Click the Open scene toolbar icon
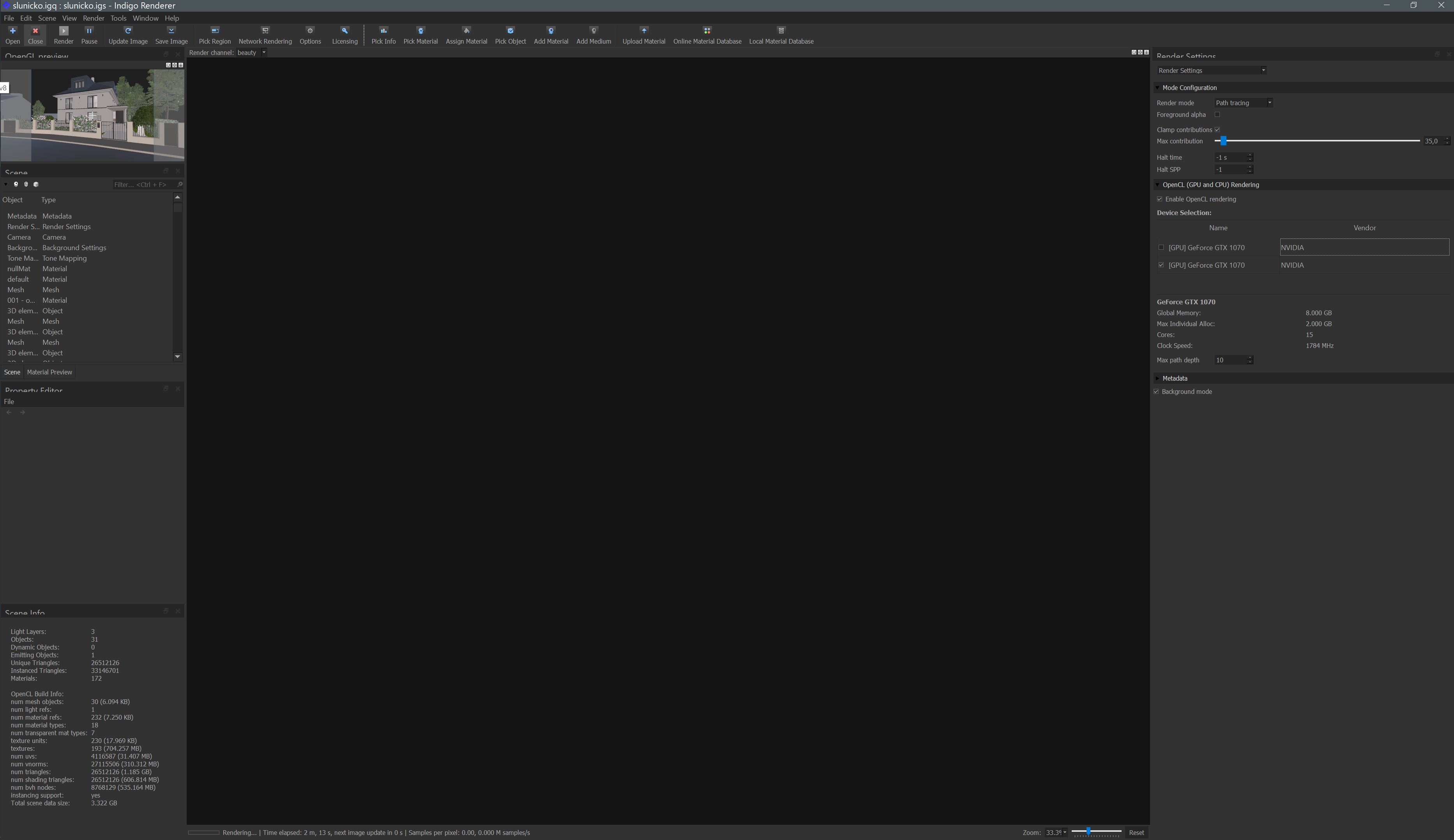 coord(13,35)
